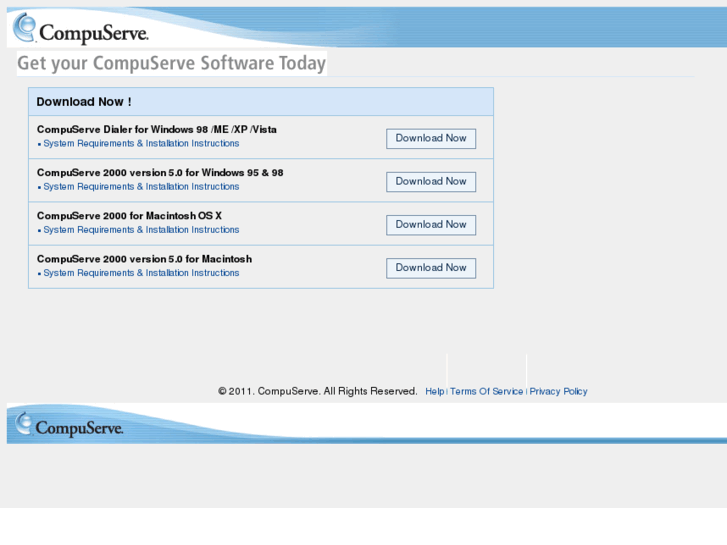Image resolution: width=727 pixels, height=545 pixels.
Task: Click the 'CompuServe 2000 for Macintosh OS X' title
Action: point(129,216)
